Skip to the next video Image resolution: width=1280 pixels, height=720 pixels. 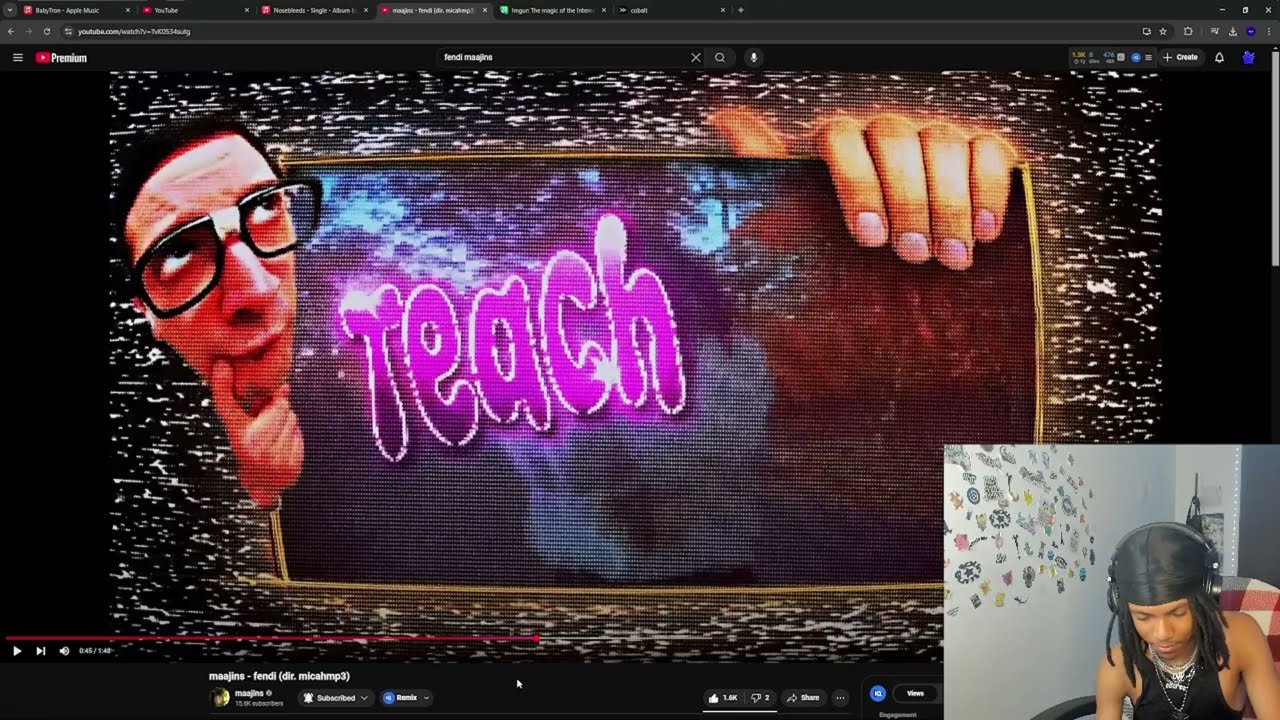tap(40, 651)
